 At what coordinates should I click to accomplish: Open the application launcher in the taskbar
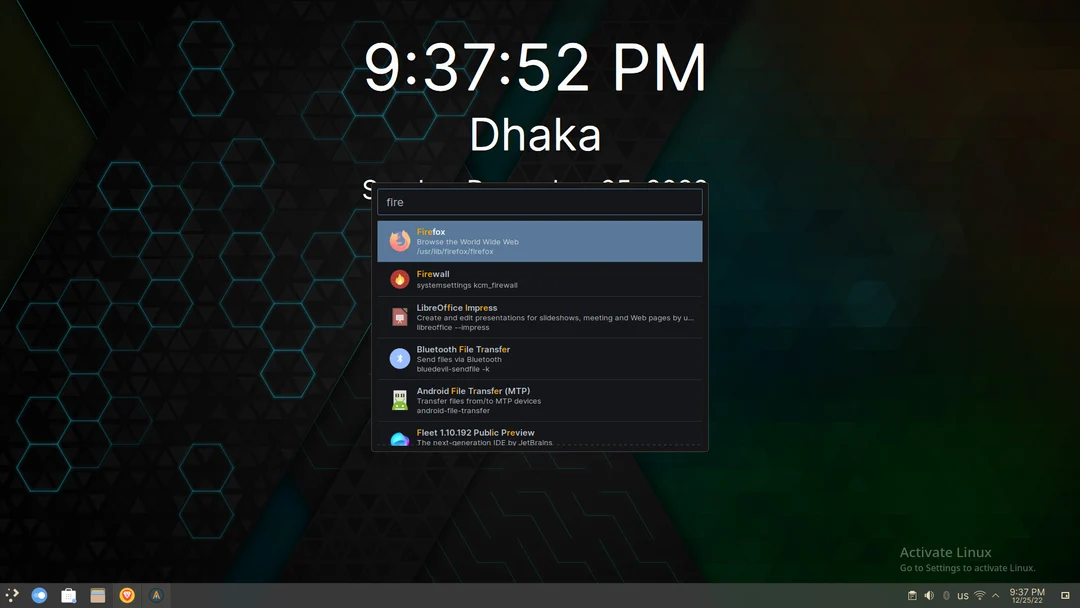(x=12, y=594)
